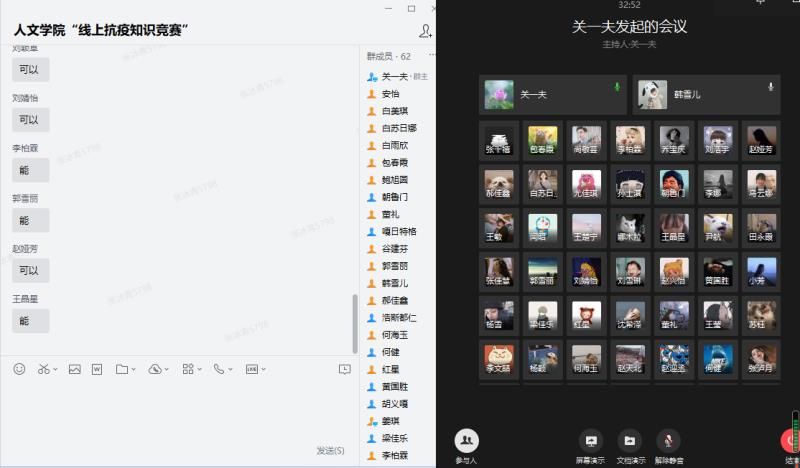Screen dimensions: 800x468
Task: Click the send picture icon
Action: [74, 369]
